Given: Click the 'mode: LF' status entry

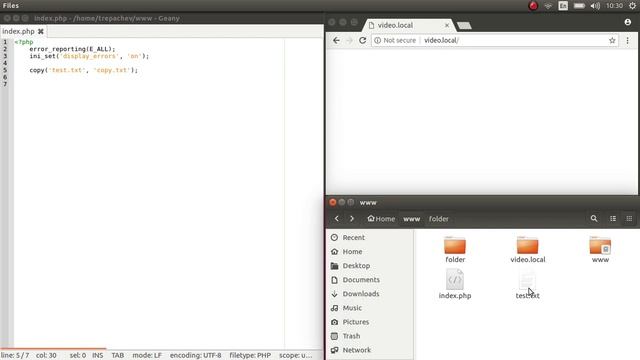Looking at the screenshot, I should click(x=147, y=356).
